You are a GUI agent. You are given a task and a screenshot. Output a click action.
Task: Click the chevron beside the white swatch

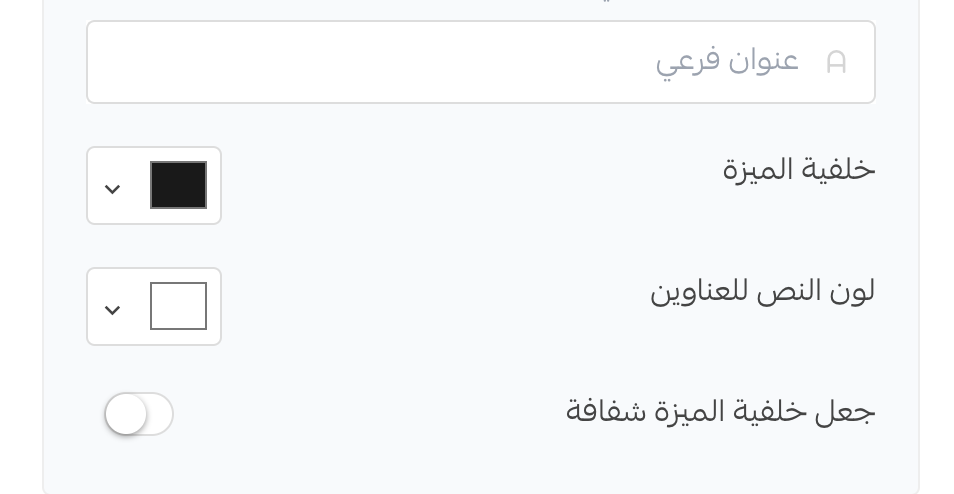tap(113, 310)
